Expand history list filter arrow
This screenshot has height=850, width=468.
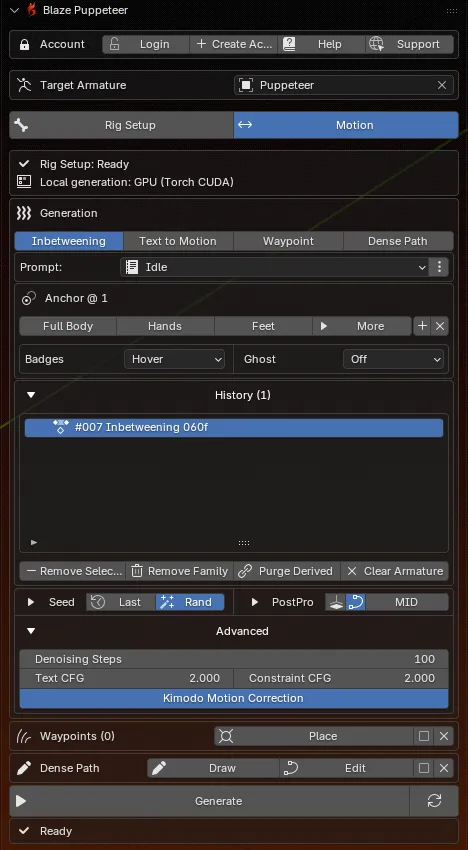pyautogui.click(x=34, y=542)
